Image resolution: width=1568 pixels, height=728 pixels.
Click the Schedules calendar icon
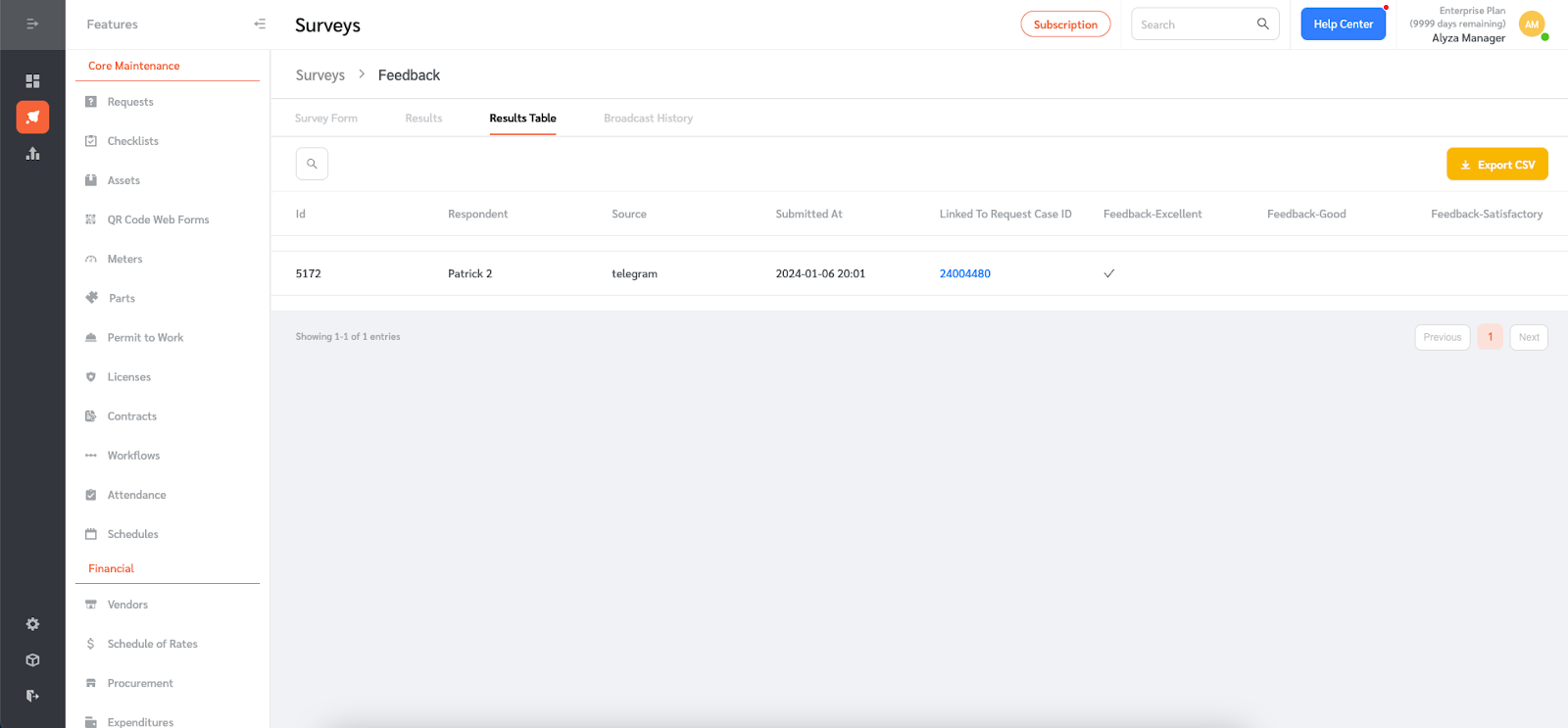click(x=91, y=534)
